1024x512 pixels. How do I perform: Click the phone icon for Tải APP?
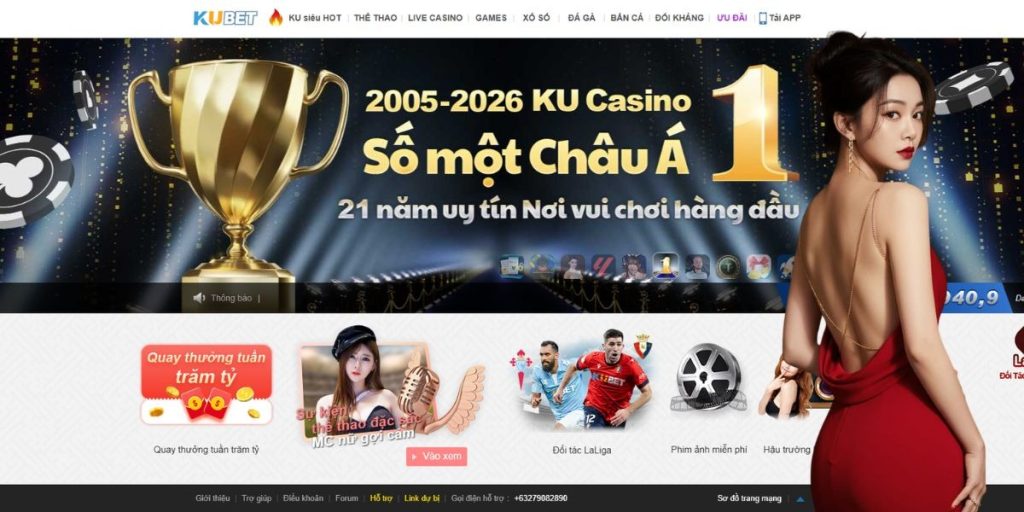click(762, 18)
